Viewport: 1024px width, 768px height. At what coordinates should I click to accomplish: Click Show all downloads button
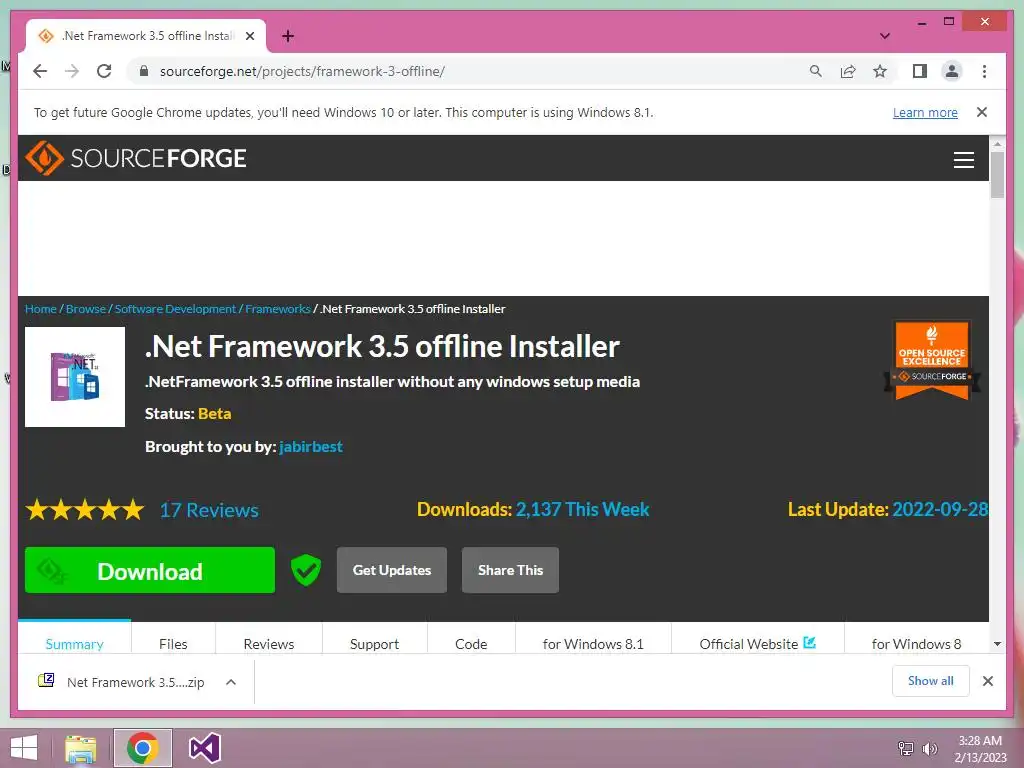tap(931, 681)
